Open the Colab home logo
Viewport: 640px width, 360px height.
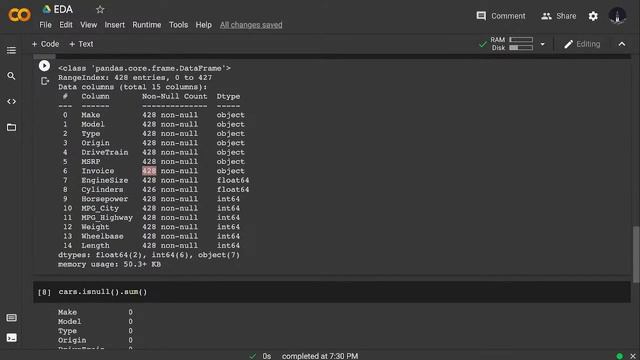[x=19, y=16]
